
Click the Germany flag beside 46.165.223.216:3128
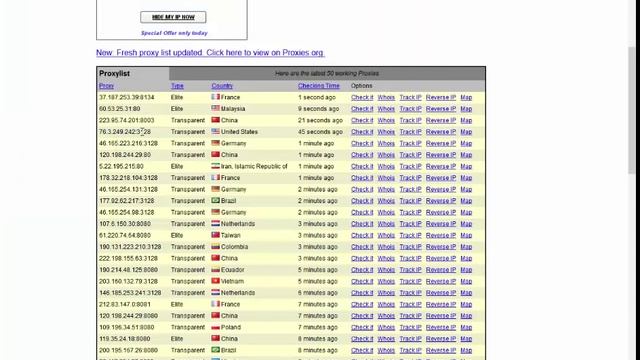click(x=216, y=143)
